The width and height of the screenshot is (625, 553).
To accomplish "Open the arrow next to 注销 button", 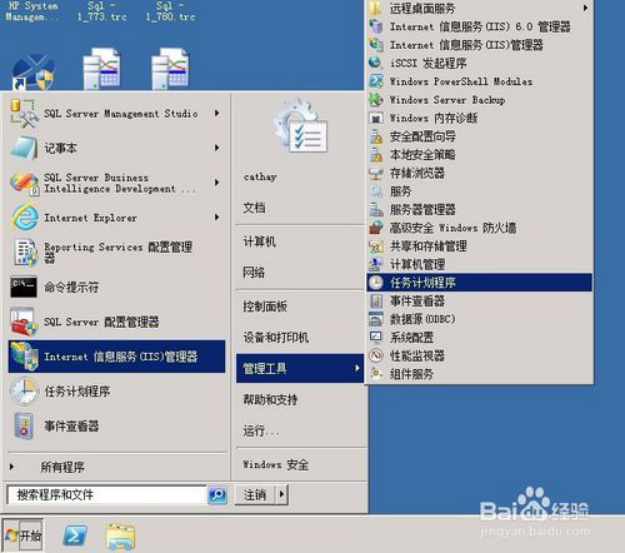I will (x=282, y=494).
